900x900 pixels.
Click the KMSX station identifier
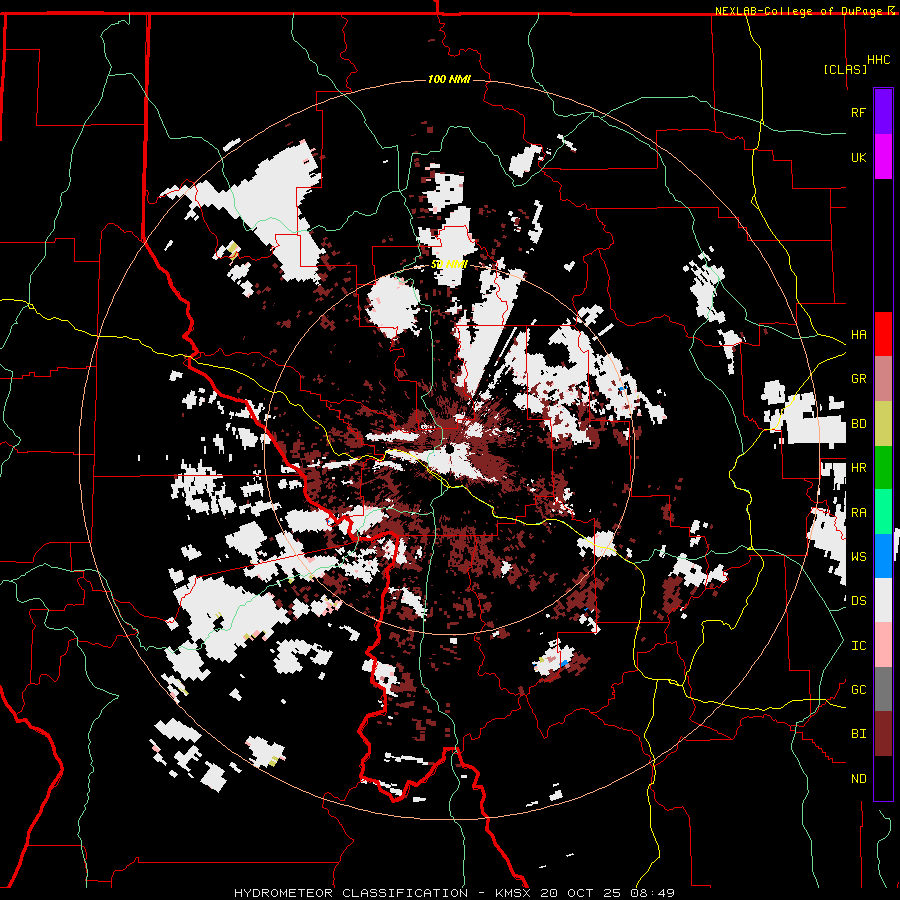coord(514,893)
